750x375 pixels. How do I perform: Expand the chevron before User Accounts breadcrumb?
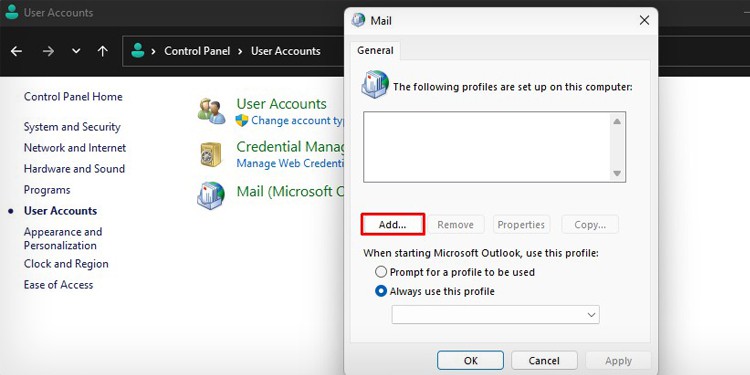click(241, 51)
